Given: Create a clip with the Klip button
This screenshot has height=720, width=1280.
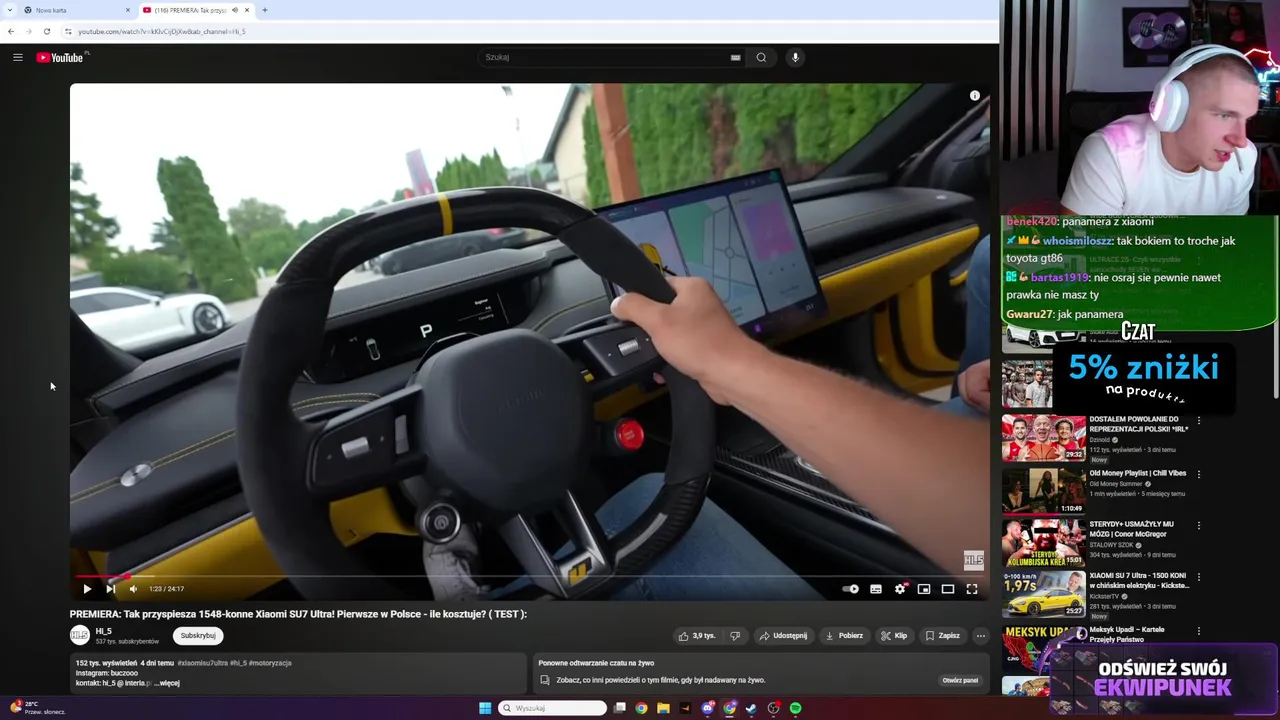Looking at the screenshot, I should (894, 635).
